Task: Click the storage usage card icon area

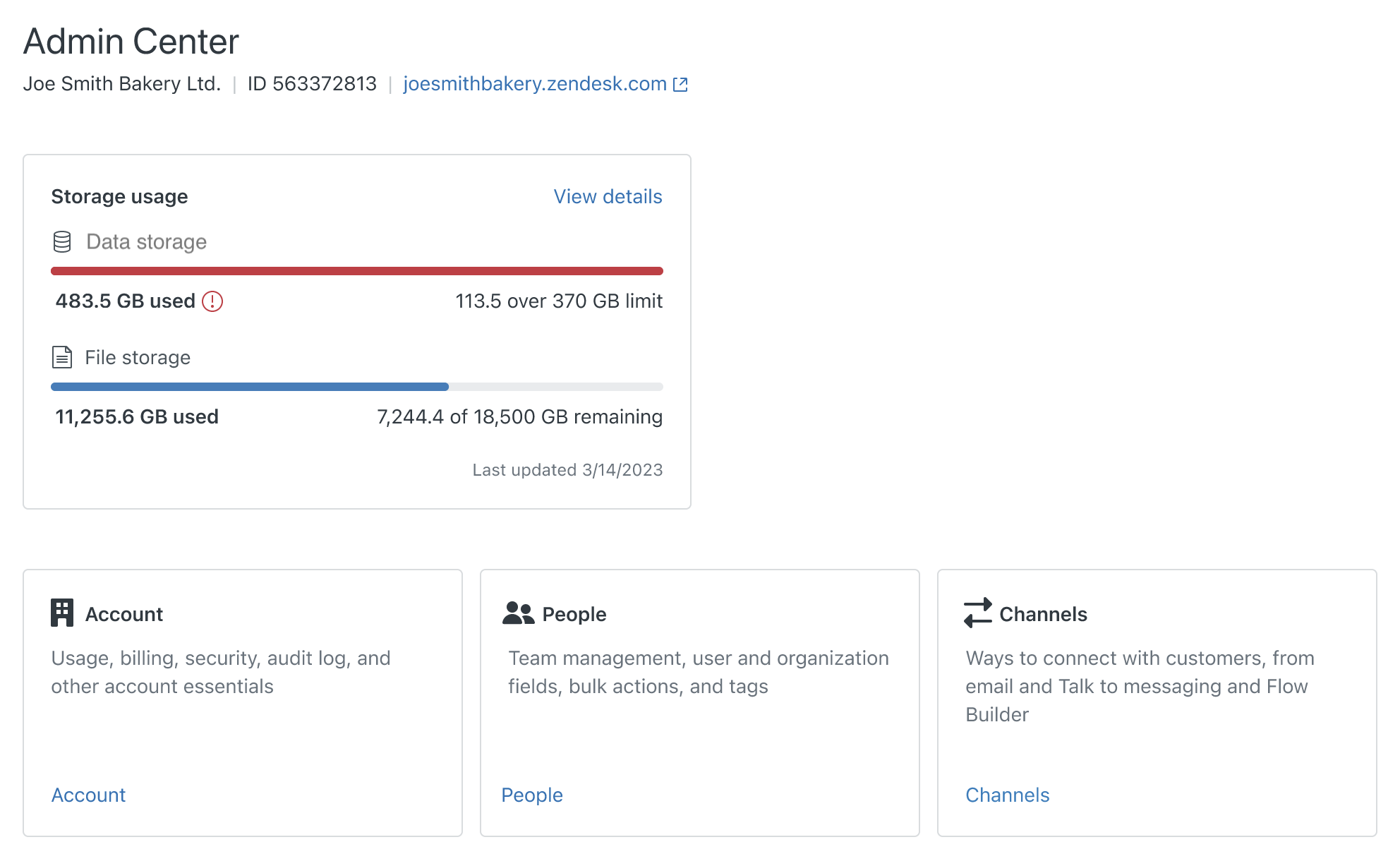Action: [x=62, y=241]
